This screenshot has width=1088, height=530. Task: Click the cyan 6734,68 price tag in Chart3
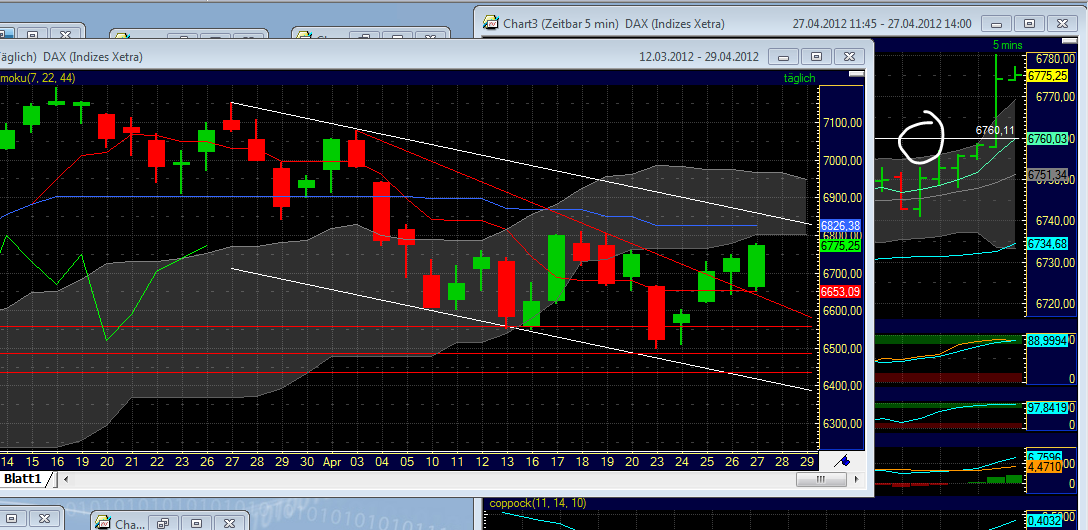click(x=1047, y=243)
